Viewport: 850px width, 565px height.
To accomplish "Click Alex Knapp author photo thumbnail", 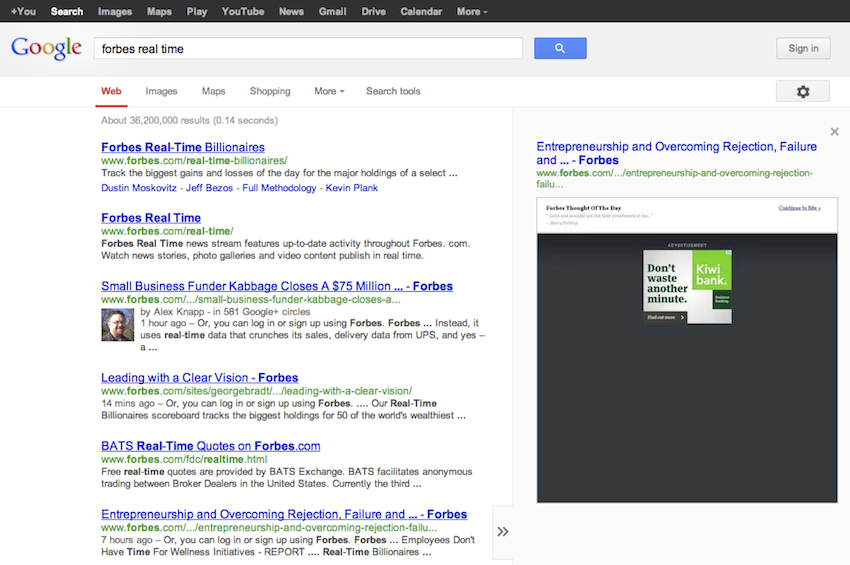I will point(118,325).
